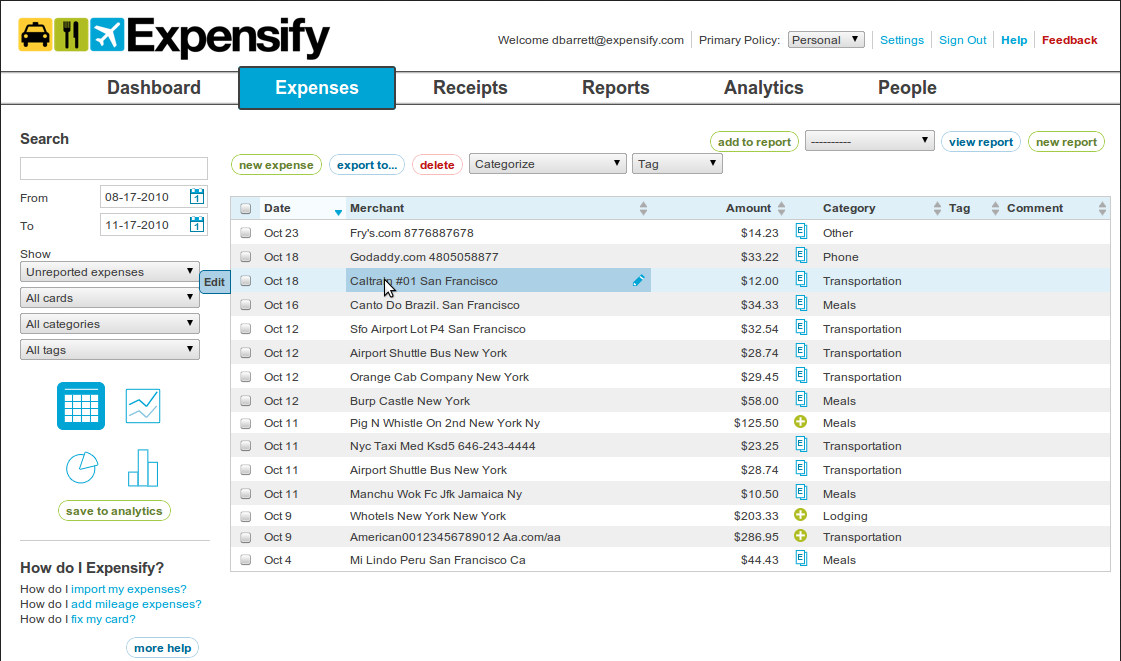This screenshot has height=661, width=1121.
Task: Click the receipt icon next to Fry's.com expense
Action: tap(800, 232)
